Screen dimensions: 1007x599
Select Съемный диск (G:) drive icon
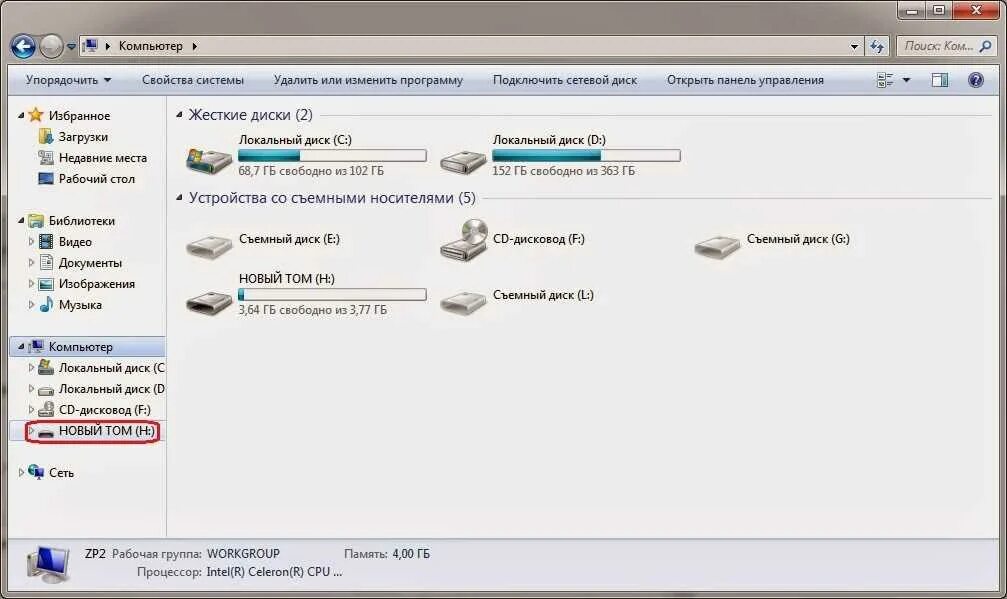tap(717, 245)
